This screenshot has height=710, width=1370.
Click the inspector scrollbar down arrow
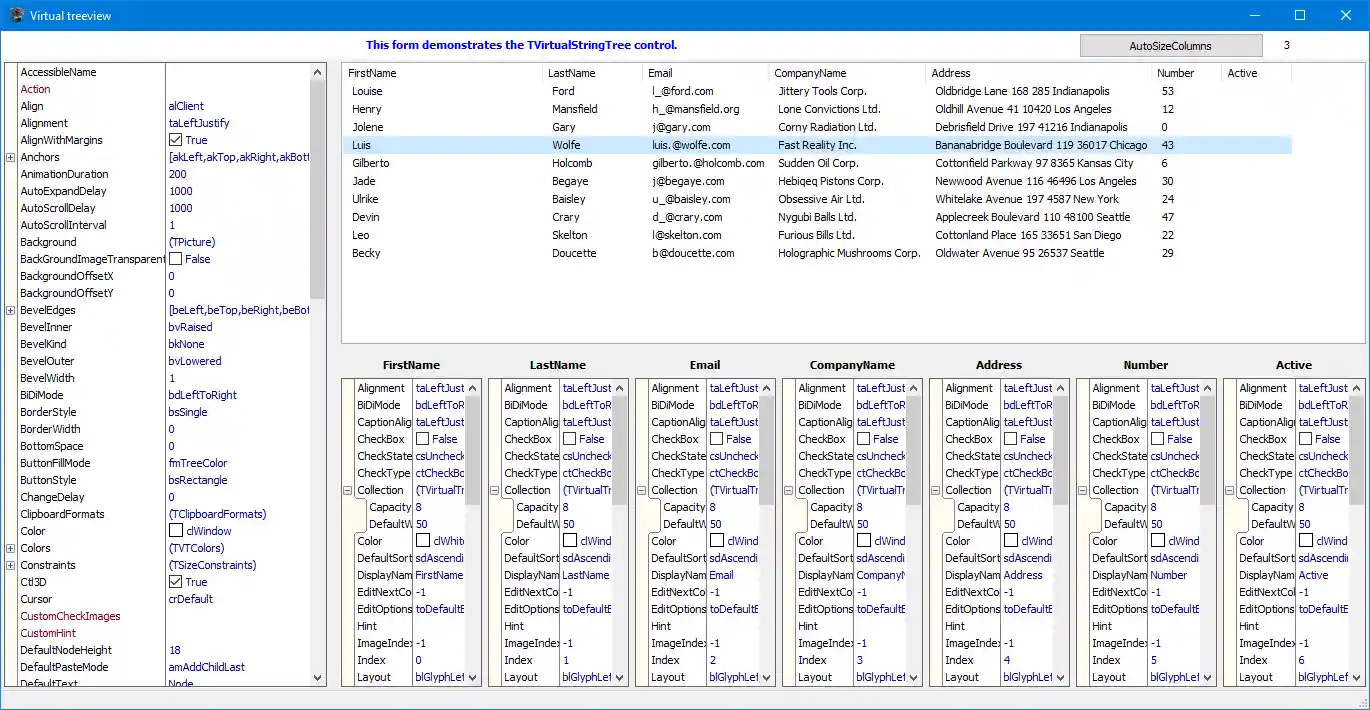[317, 677]
